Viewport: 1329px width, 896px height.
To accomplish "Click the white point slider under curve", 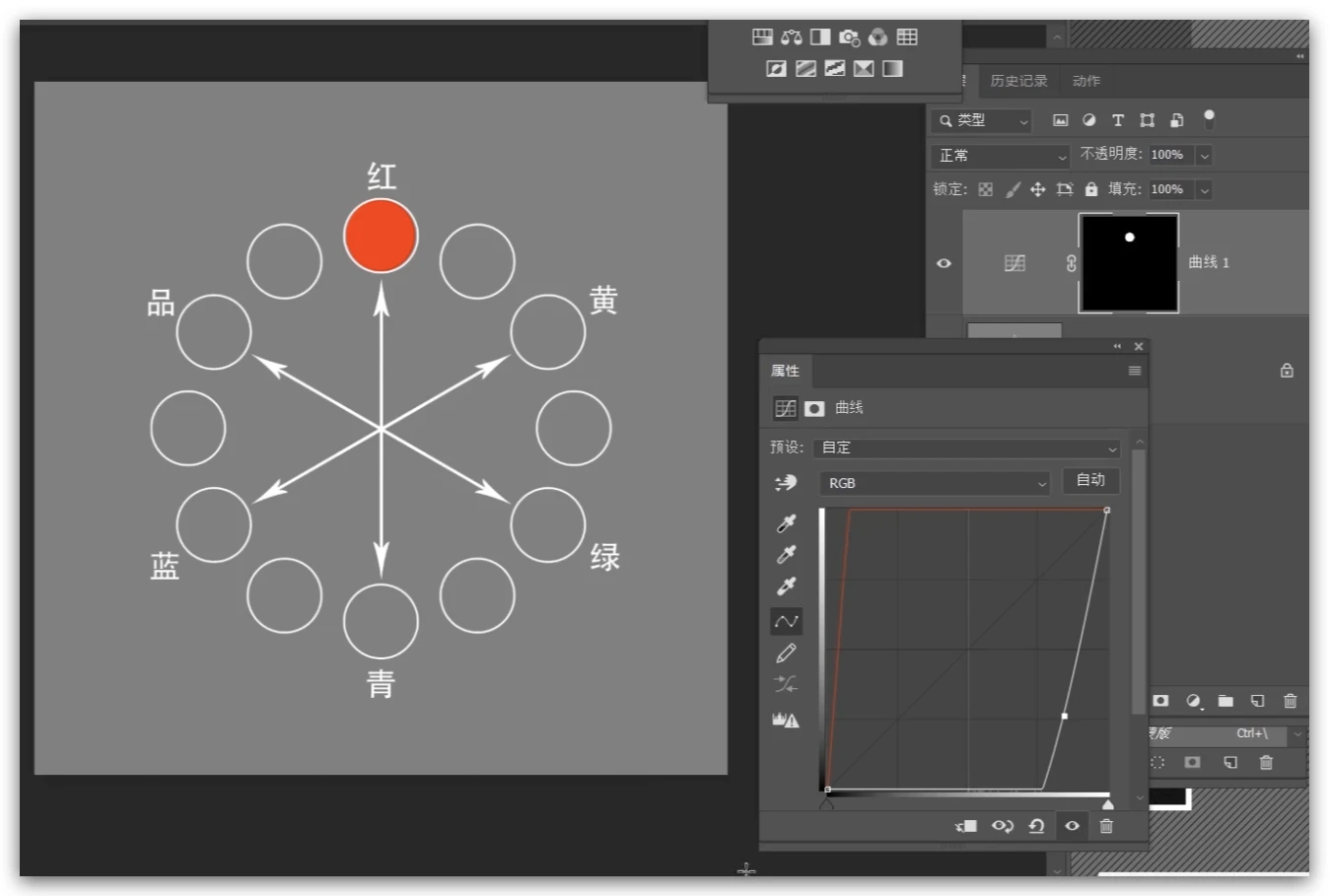I will point(1107,804).
